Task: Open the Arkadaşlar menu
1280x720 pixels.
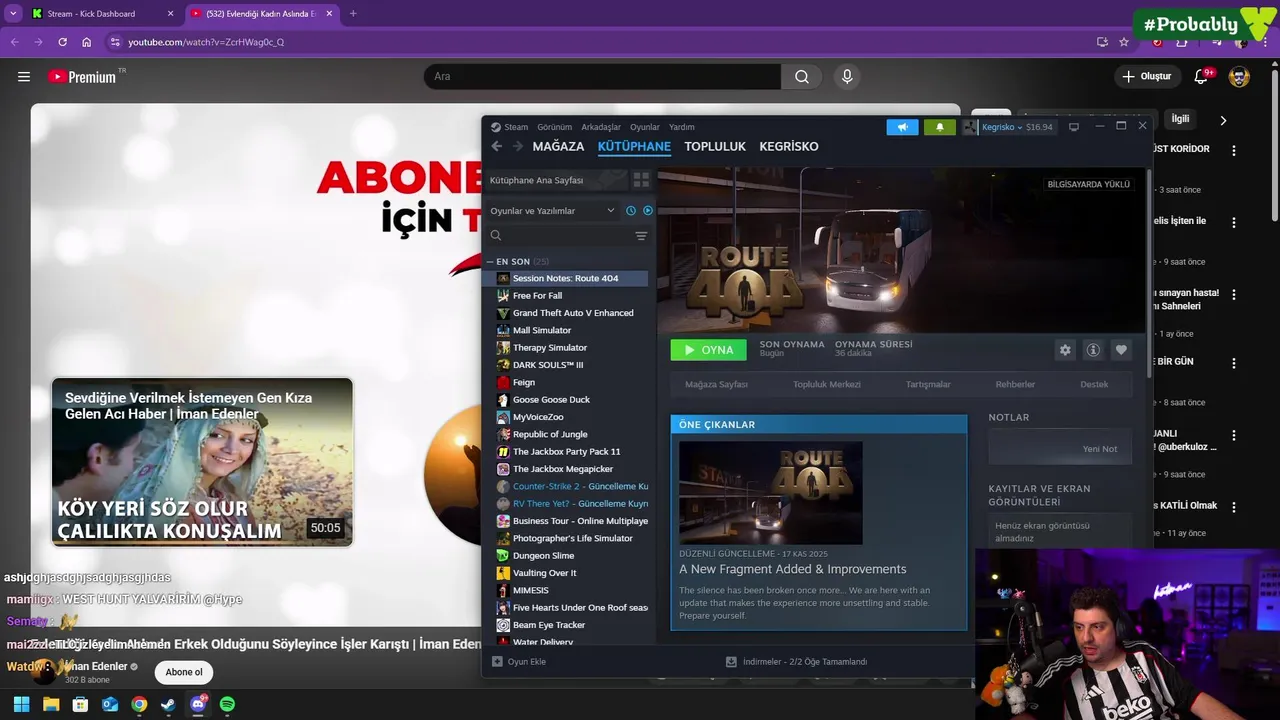Action: [601, 127]
